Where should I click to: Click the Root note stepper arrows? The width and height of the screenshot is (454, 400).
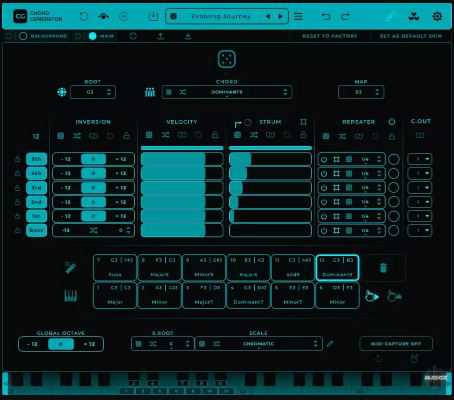click(109, 92)
